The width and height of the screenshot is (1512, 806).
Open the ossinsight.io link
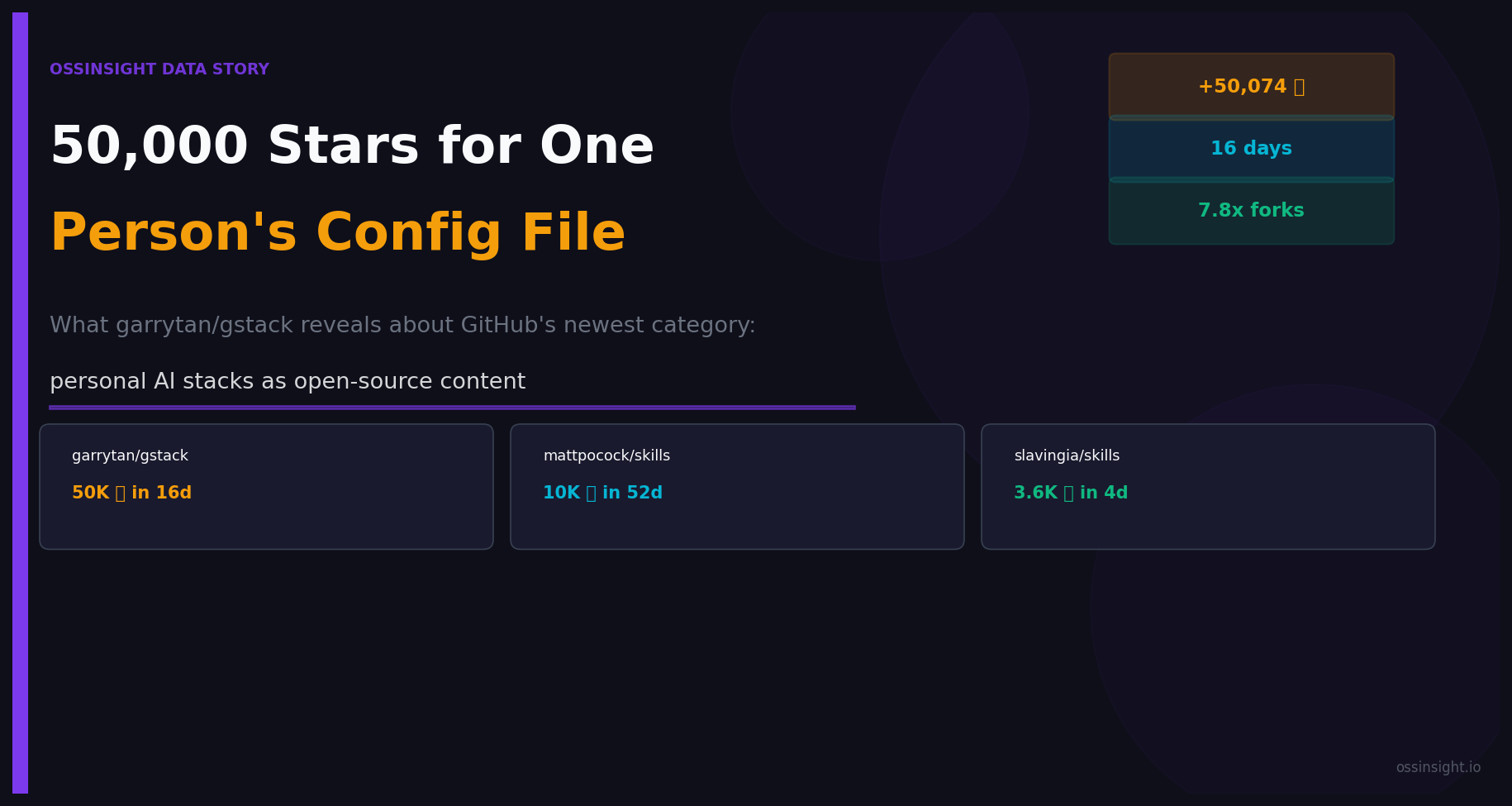click(1438, 767)
